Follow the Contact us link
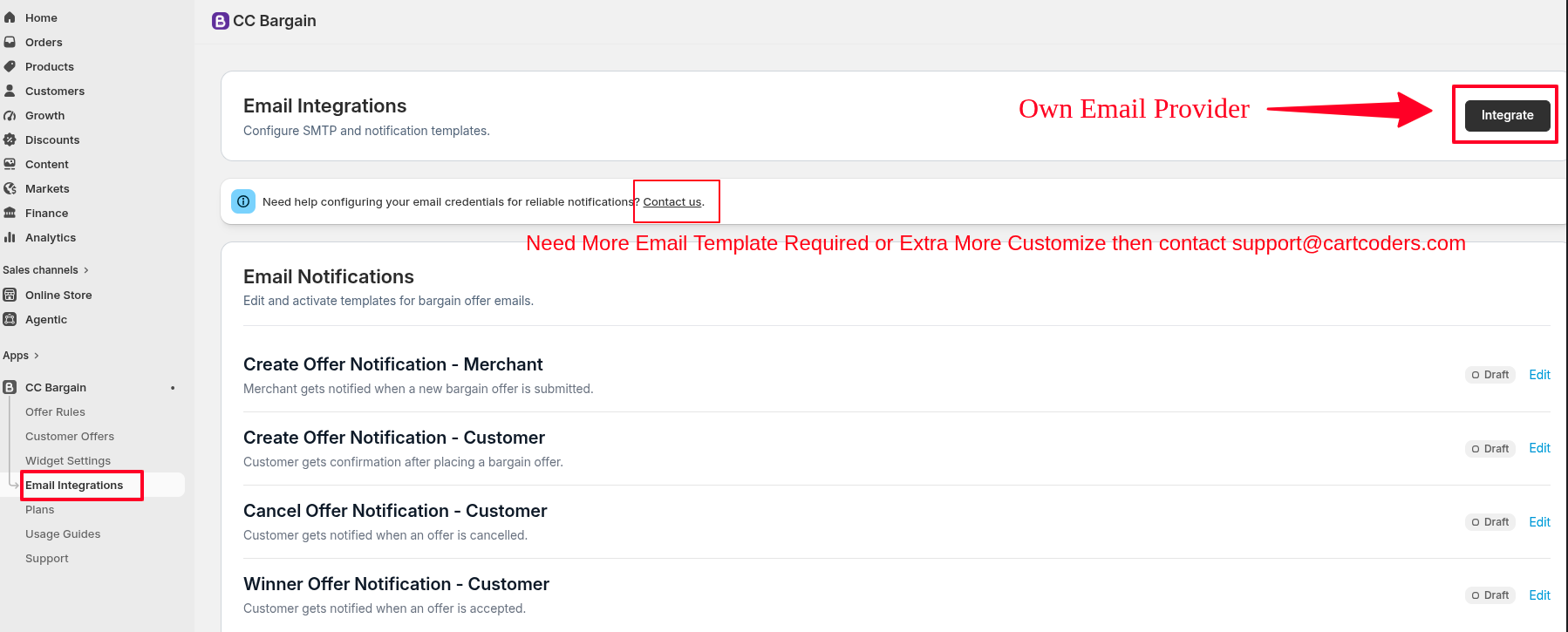 pos(672,202)
